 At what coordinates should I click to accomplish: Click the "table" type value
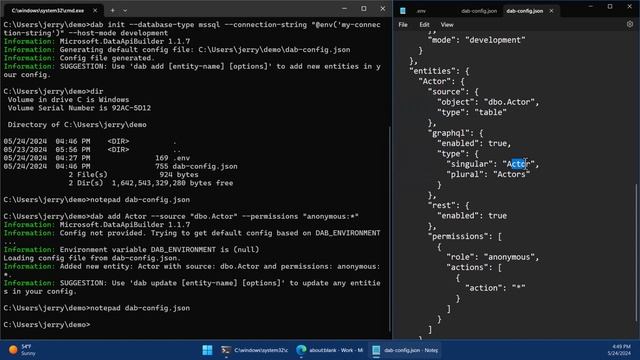pos(490,112)
